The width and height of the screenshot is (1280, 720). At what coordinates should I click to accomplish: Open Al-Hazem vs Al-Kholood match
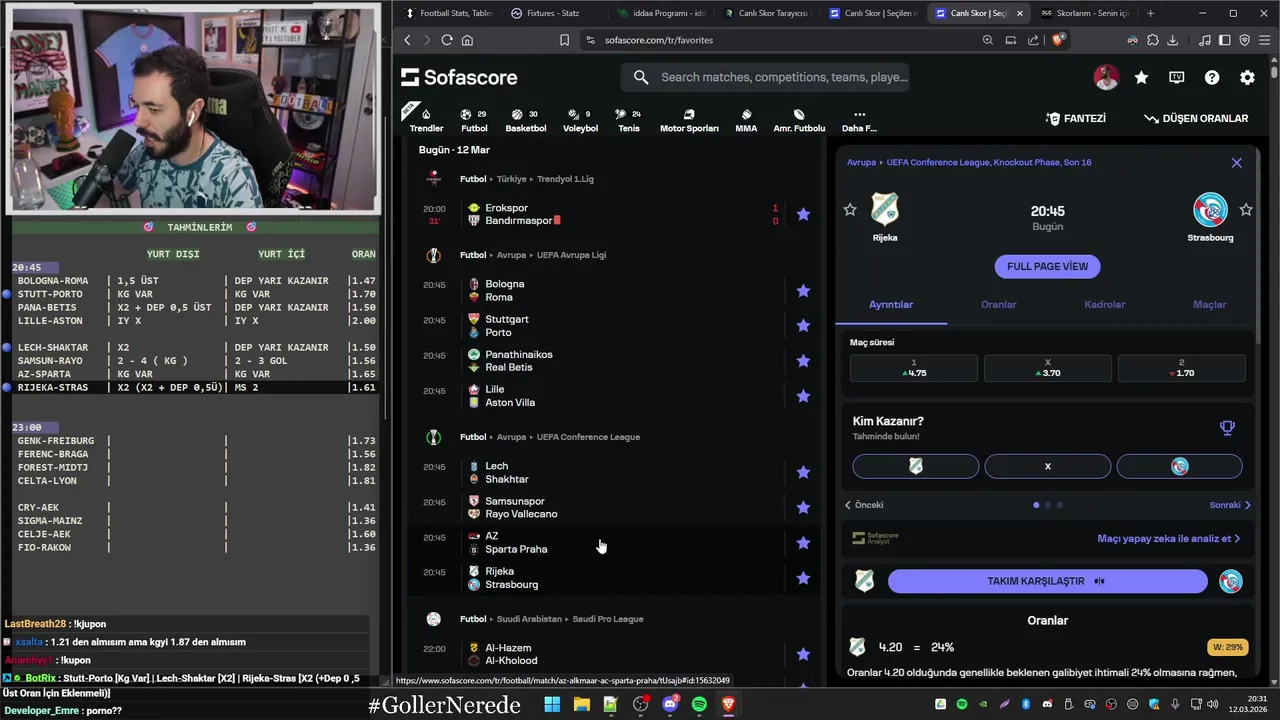pos(612,654)
